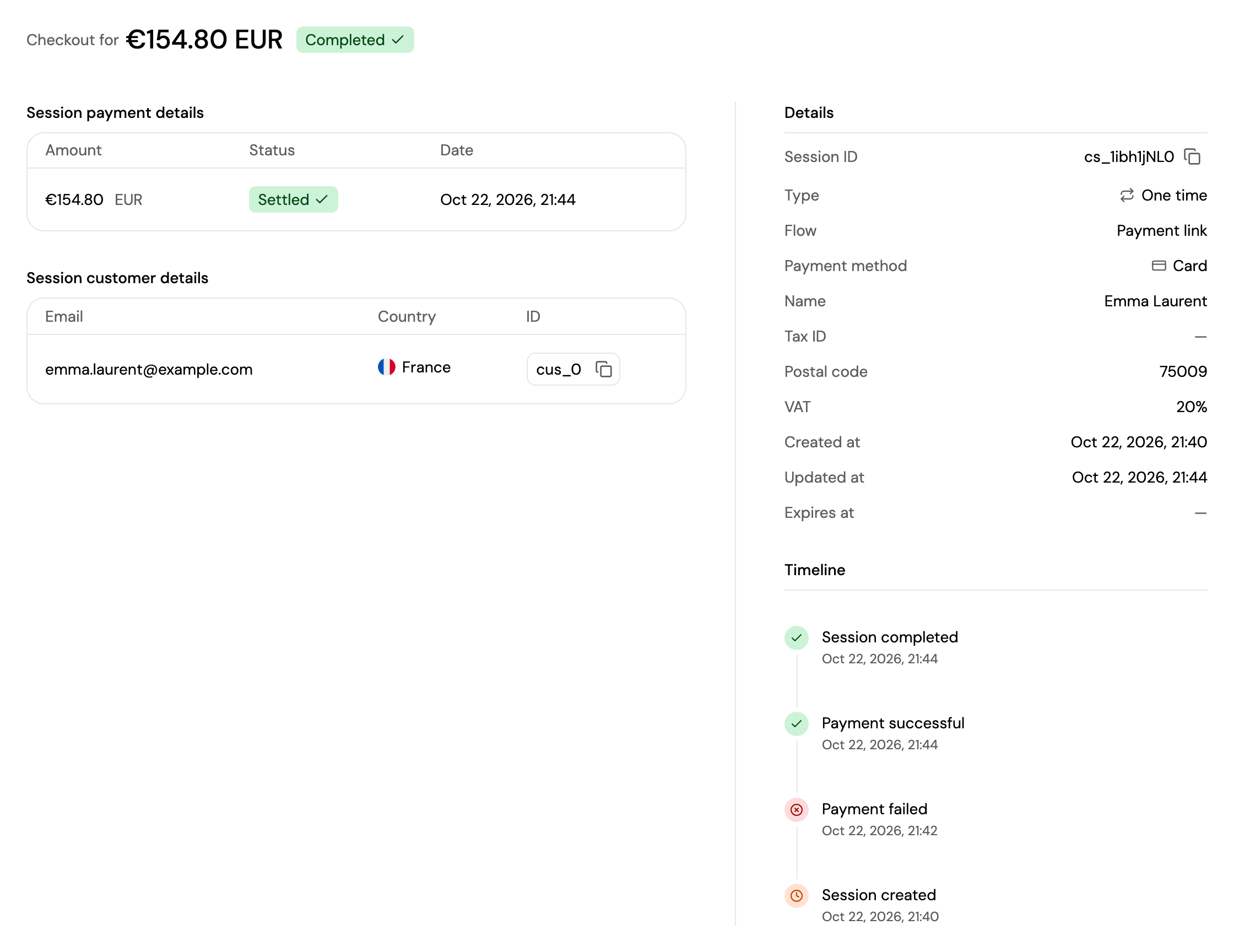The height and width of the screenshot is (952, 1234).
Task: Click the Details section heading
Action: click(809, 113)
